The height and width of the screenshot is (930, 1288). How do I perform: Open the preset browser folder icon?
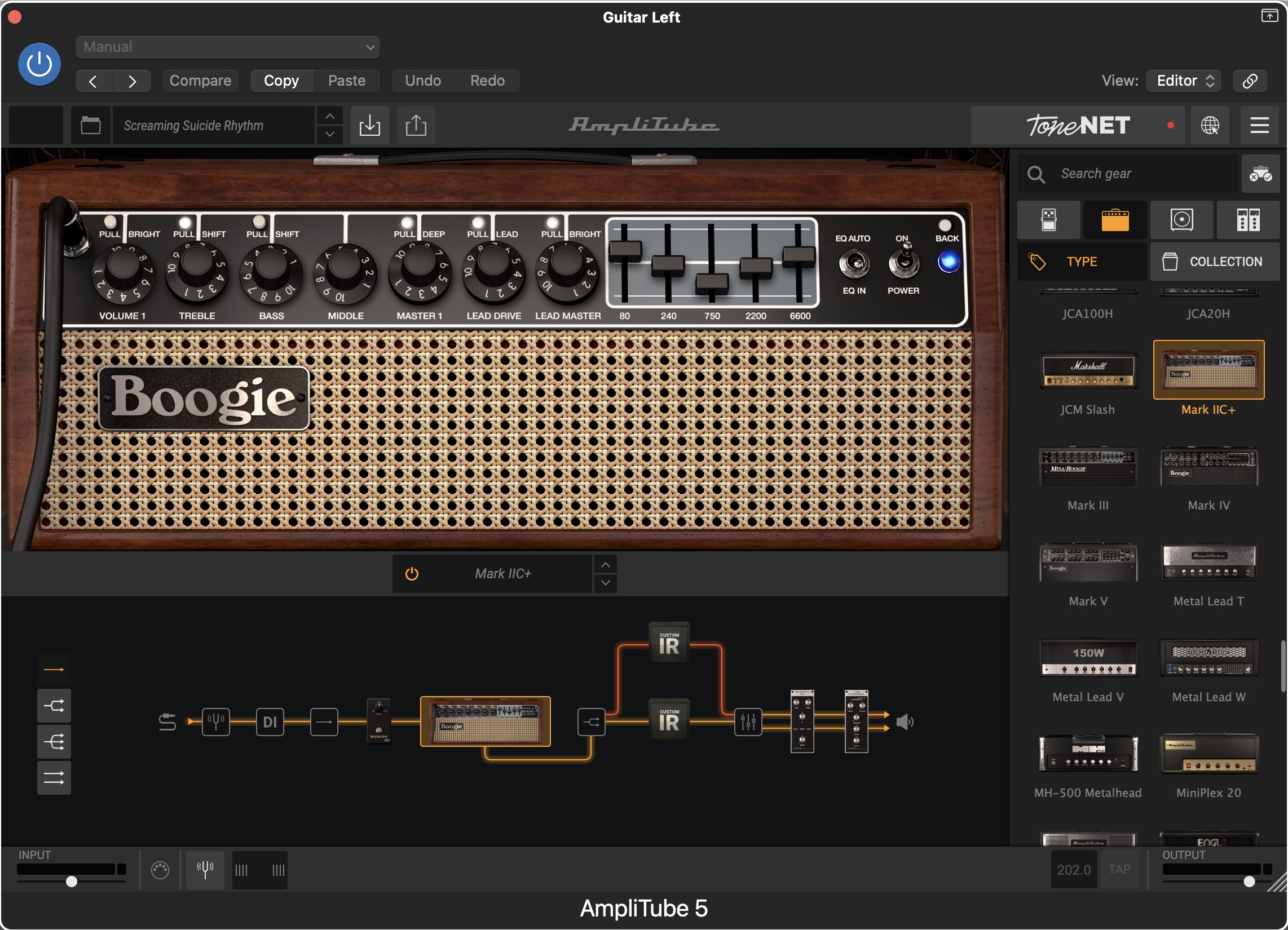coord(90,125)
